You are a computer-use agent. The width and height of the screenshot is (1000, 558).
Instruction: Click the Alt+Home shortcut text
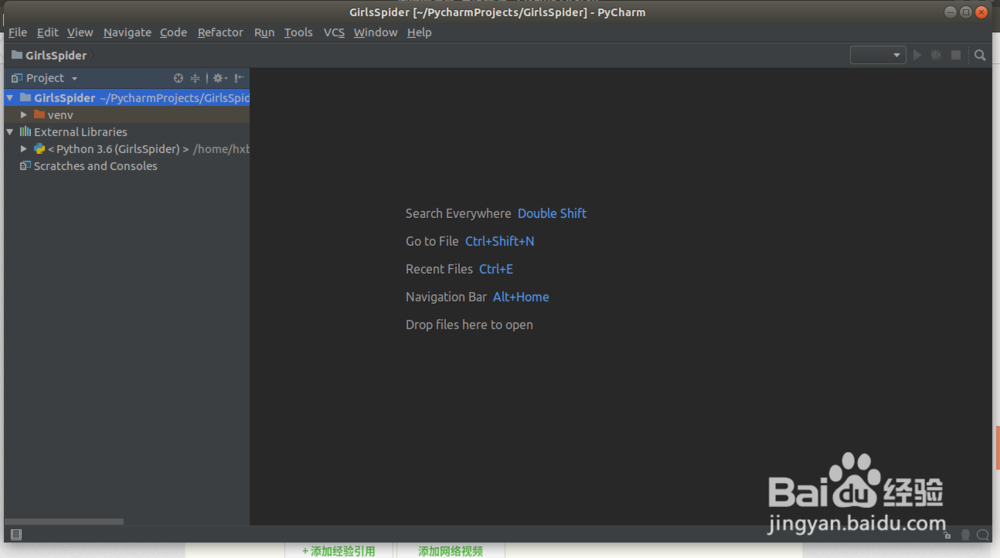coord(520,297)
